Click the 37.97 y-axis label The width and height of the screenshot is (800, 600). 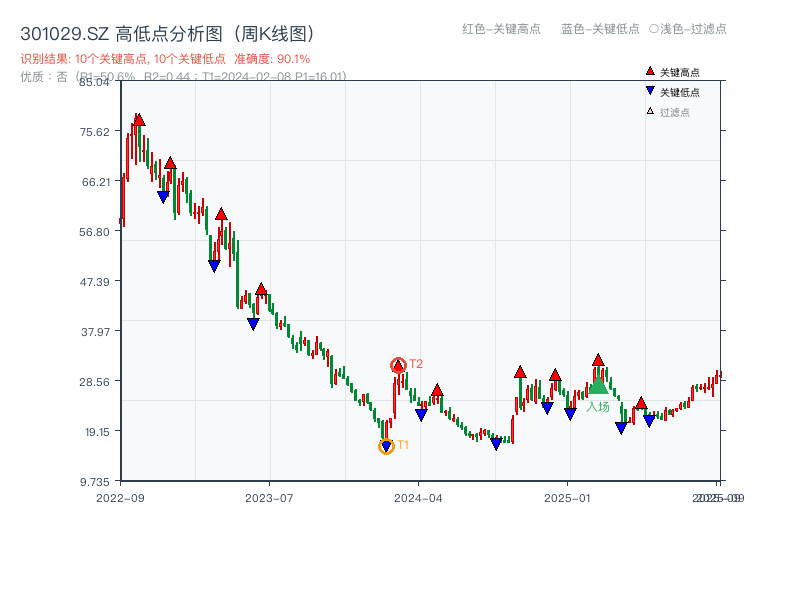coord(95,332)
